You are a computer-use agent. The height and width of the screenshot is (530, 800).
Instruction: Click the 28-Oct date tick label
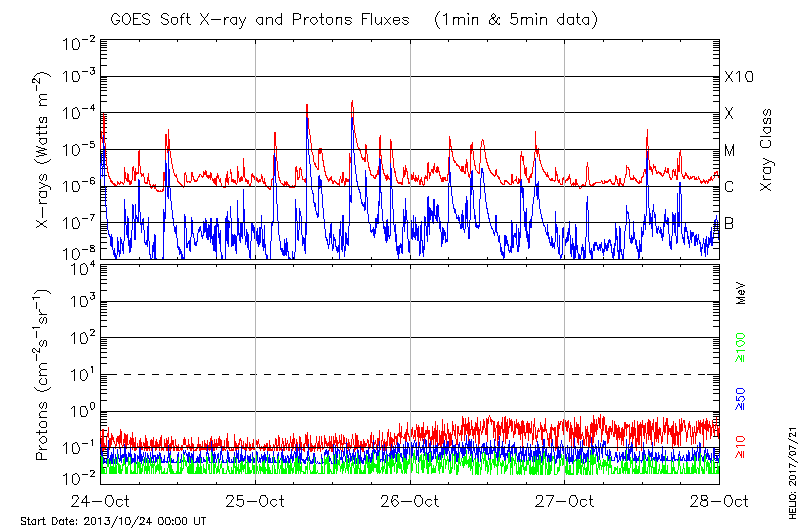pos(719,501)
